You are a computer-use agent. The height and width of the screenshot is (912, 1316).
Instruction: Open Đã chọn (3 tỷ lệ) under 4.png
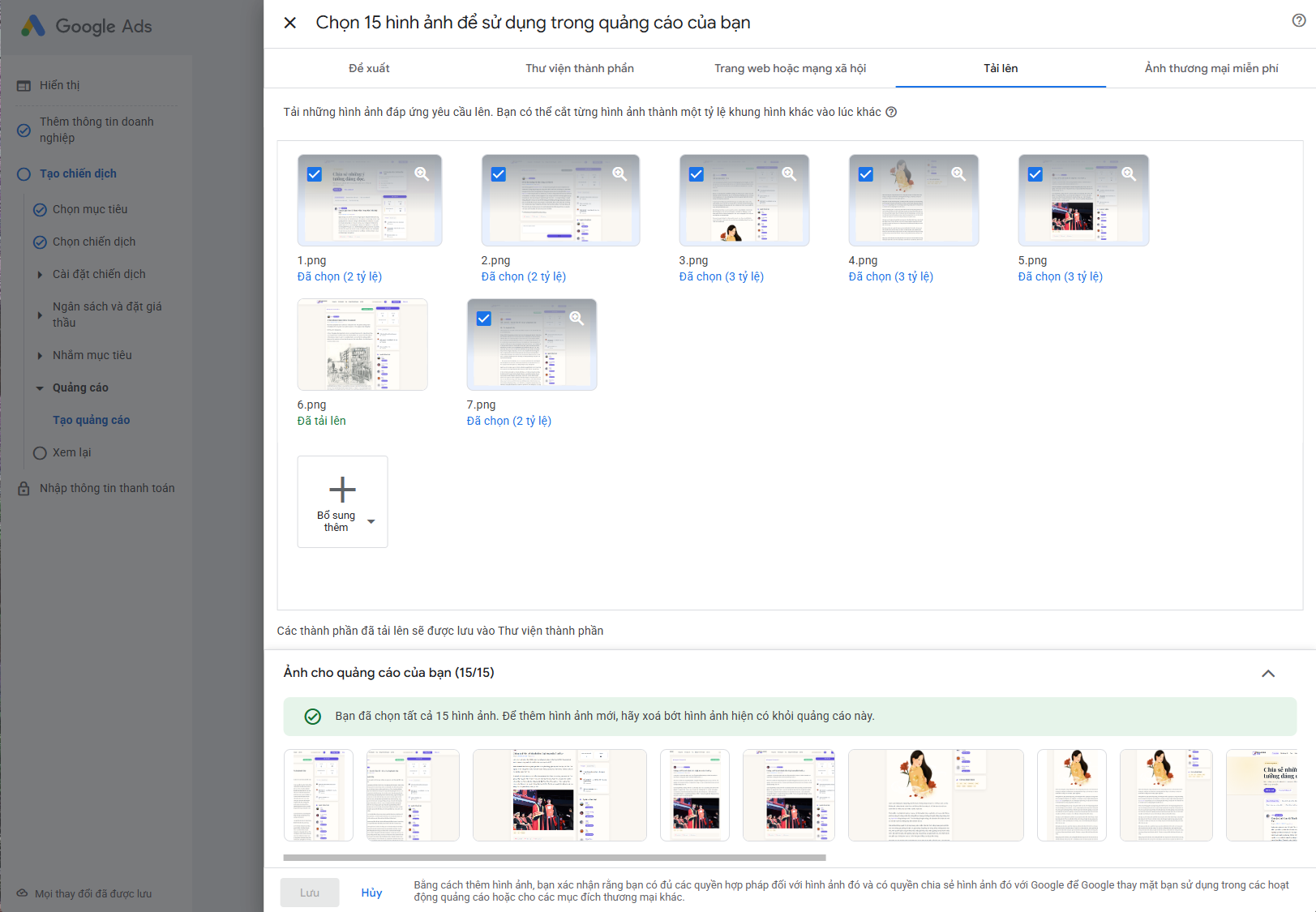891,276
